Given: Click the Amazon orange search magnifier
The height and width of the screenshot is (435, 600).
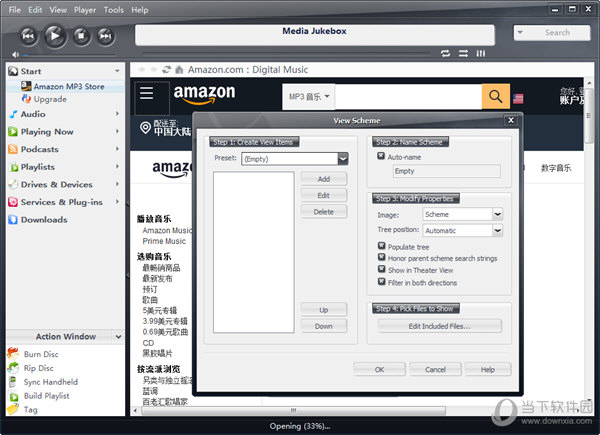Looking at the screenshot, I should [496, 96].
